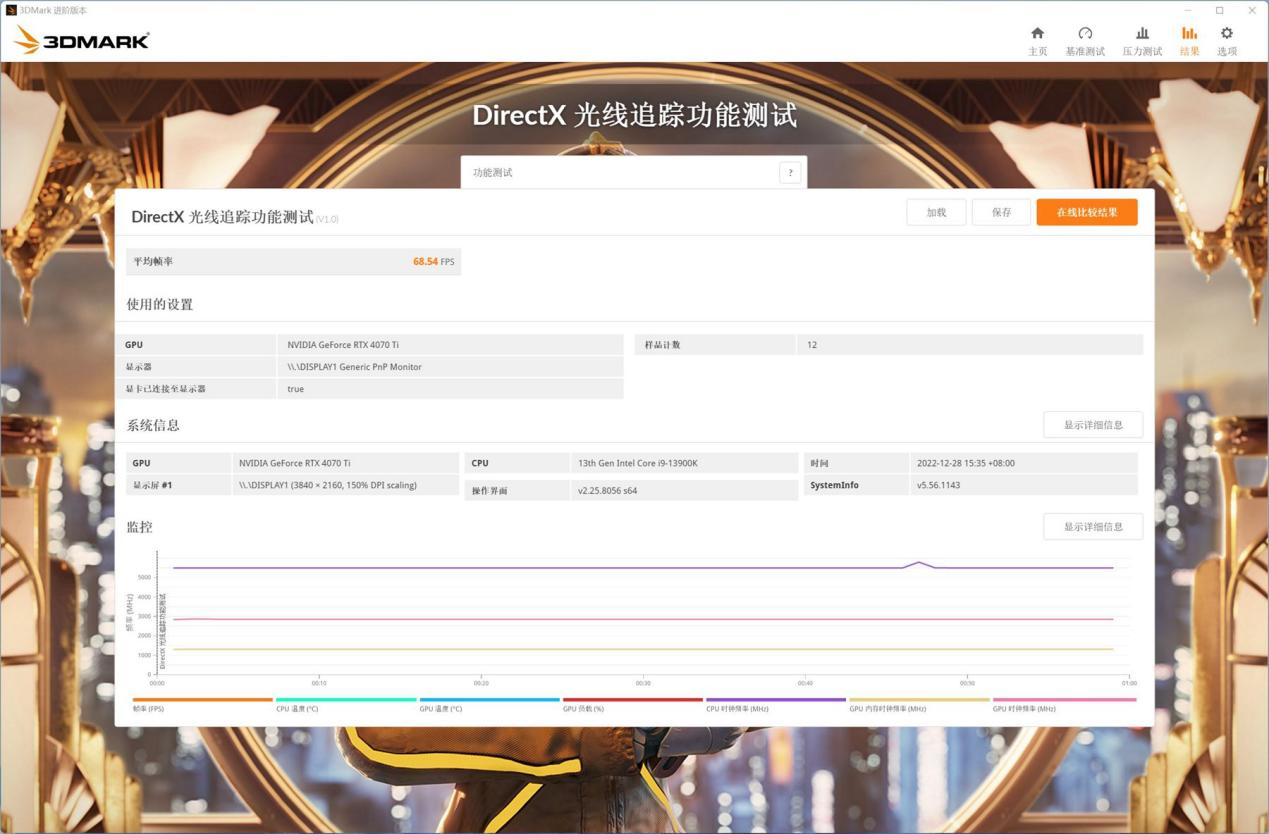Viewport: 1269px width, 834px height.
Task: Open the 选项 settings gear icon
Action: pyautogui.click(x=1227, y=33)
